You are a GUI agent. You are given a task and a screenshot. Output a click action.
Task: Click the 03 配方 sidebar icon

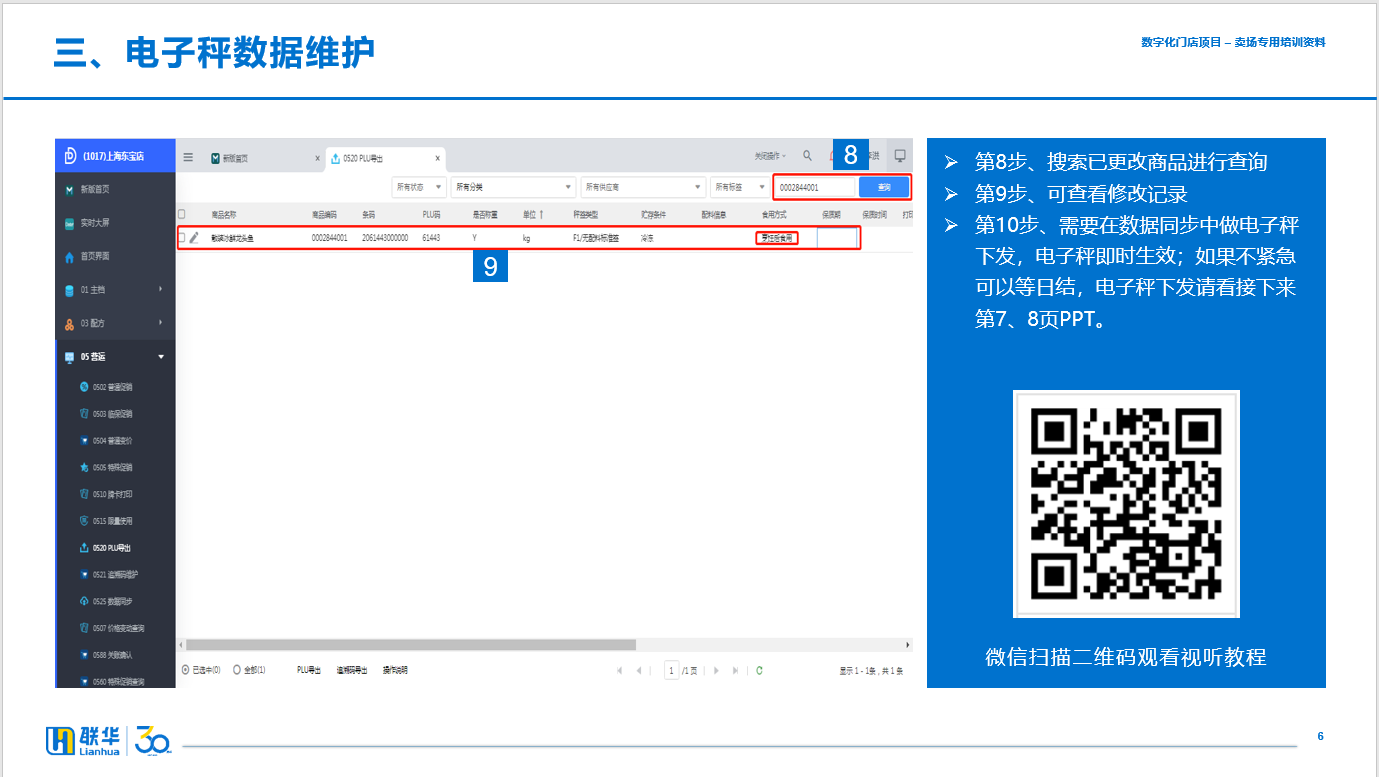[69, 324]
